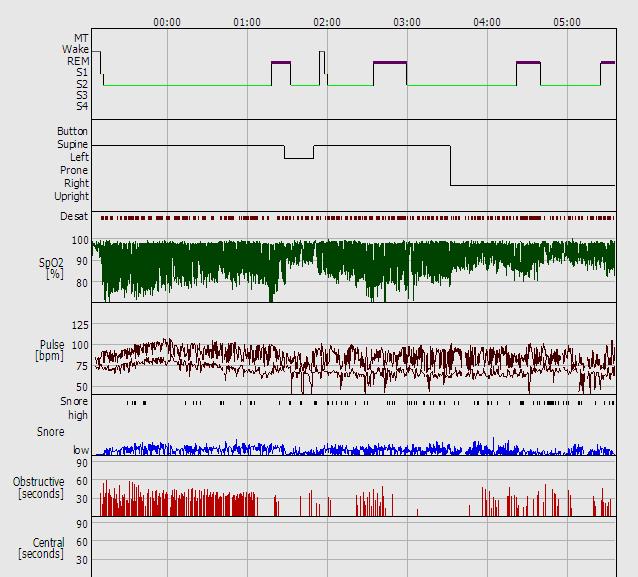The image size is (638, 577).
Task: Click the SpO2 80 axis value
Action: (x=82, y=283)
